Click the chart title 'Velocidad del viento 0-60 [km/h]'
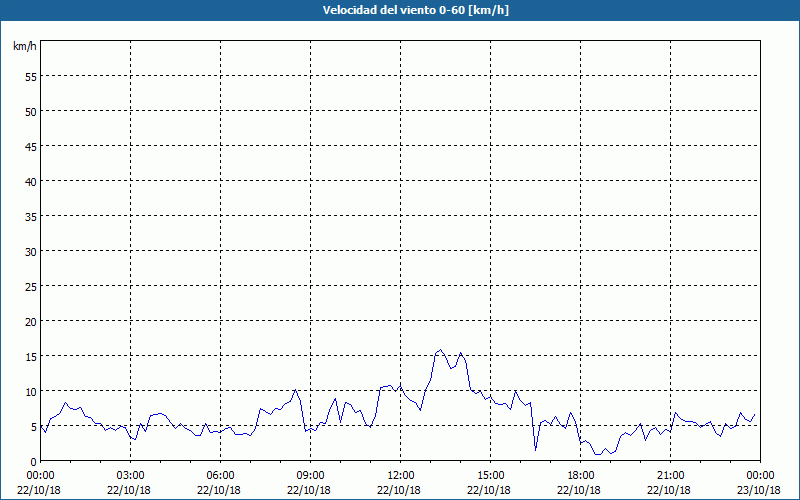The width and height of the screenshot is (800, 500). 415,10
